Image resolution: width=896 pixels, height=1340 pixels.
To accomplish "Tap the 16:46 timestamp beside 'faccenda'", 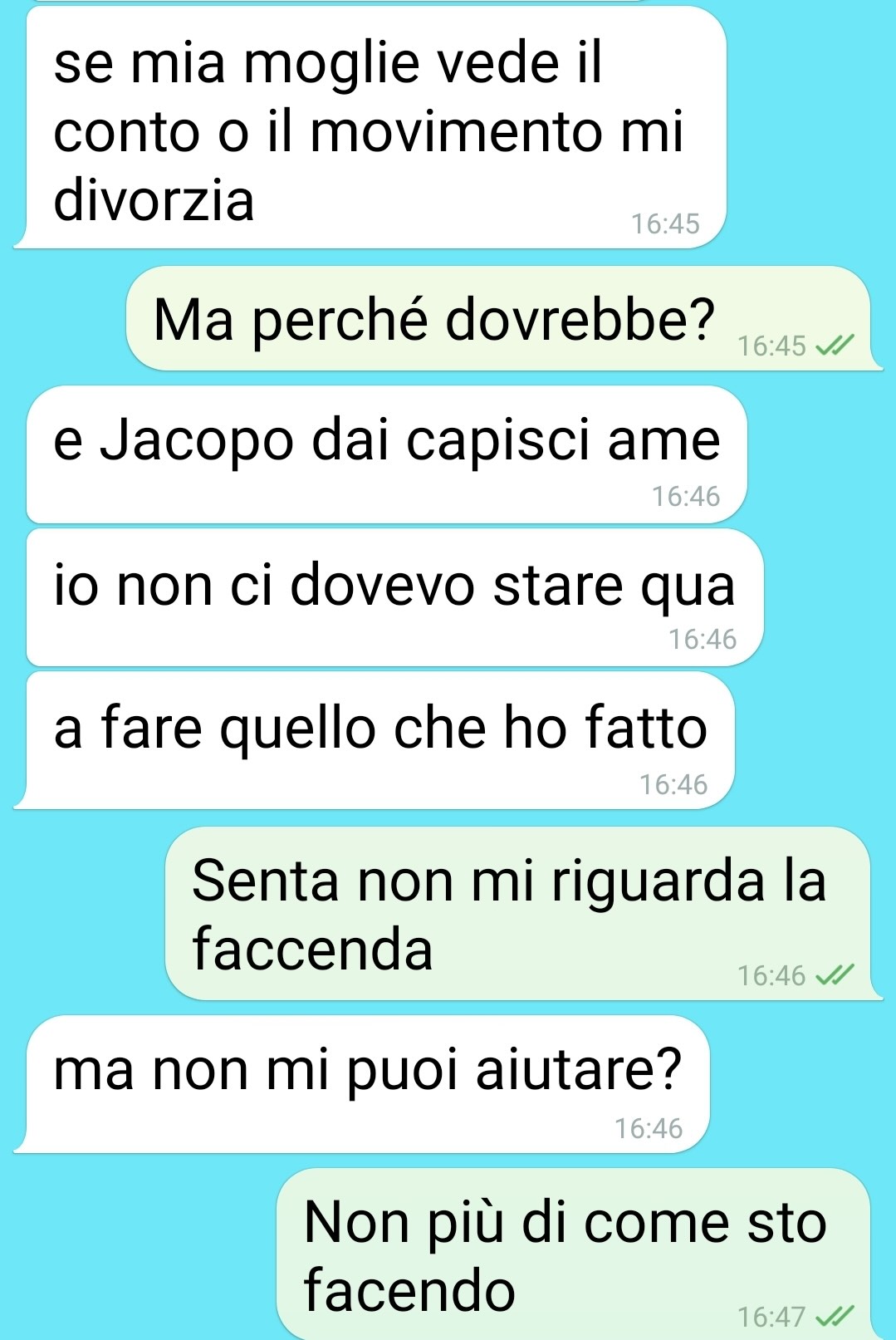I will point(771,974).
